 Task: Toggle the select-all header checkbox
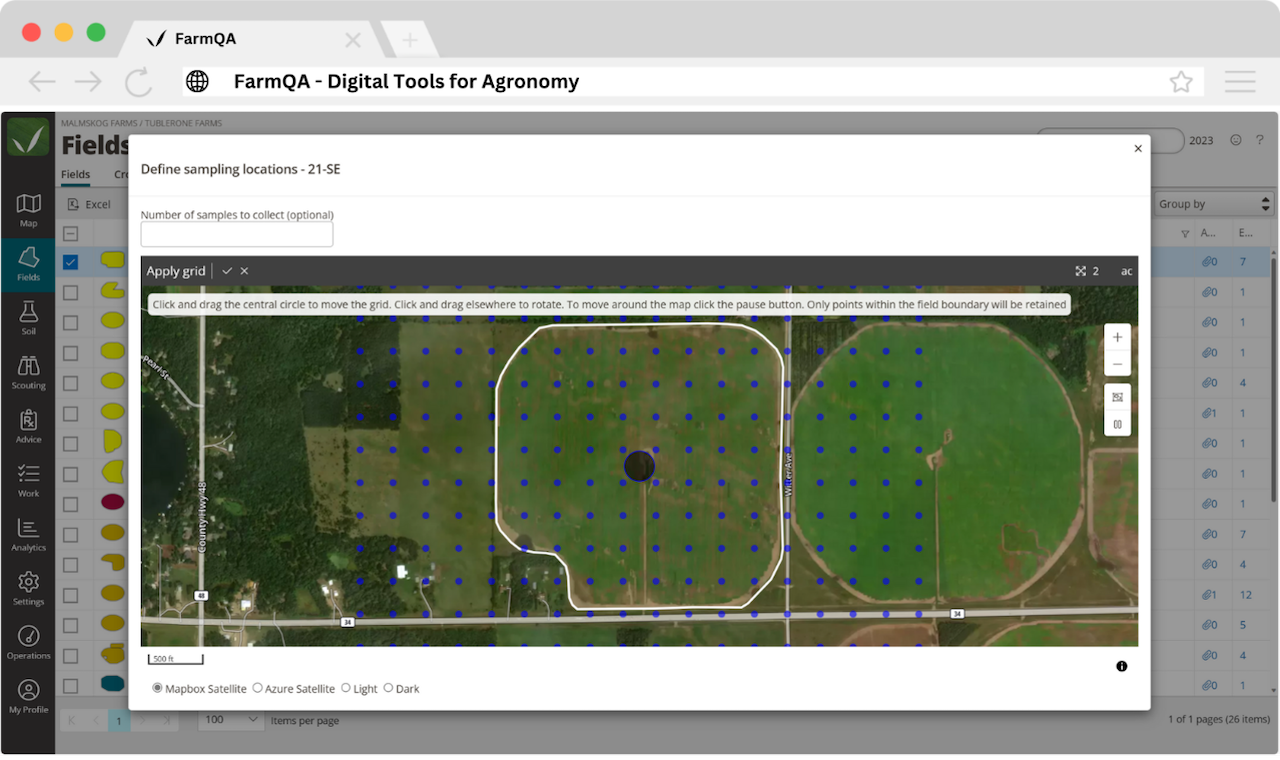point(71,234)
